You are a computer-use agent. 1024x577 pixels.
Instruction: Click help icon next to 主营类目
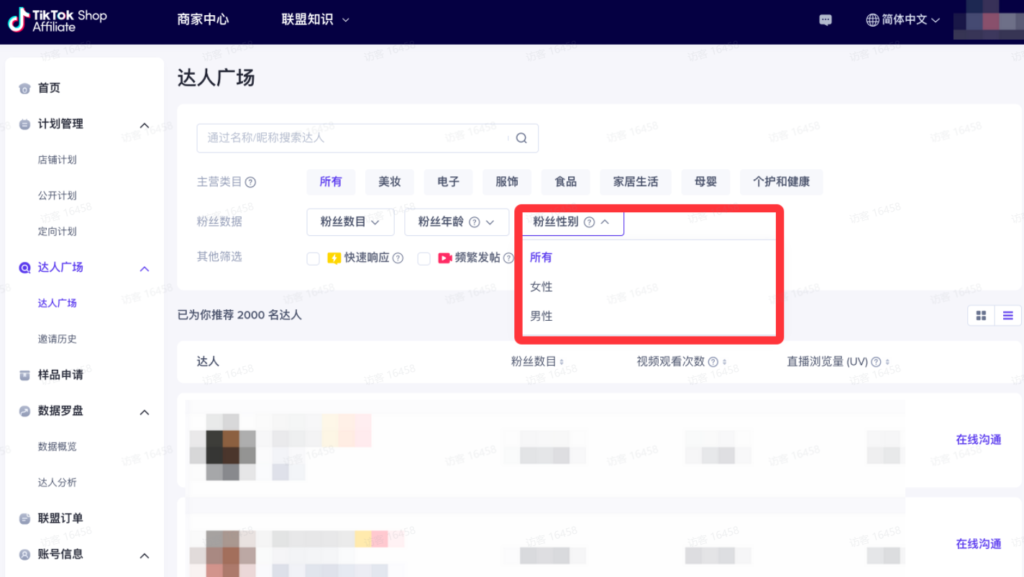pos(251,182)
